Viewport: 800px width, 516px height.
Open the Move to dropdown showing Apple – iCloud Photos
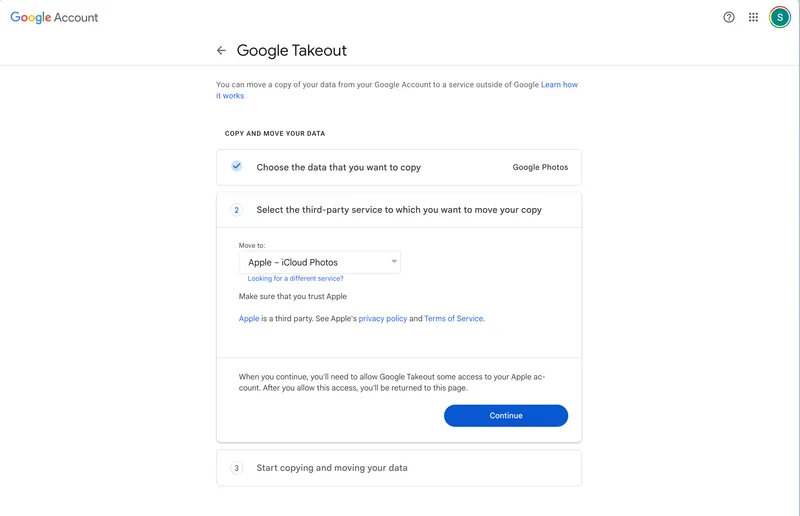coord(319,262)
